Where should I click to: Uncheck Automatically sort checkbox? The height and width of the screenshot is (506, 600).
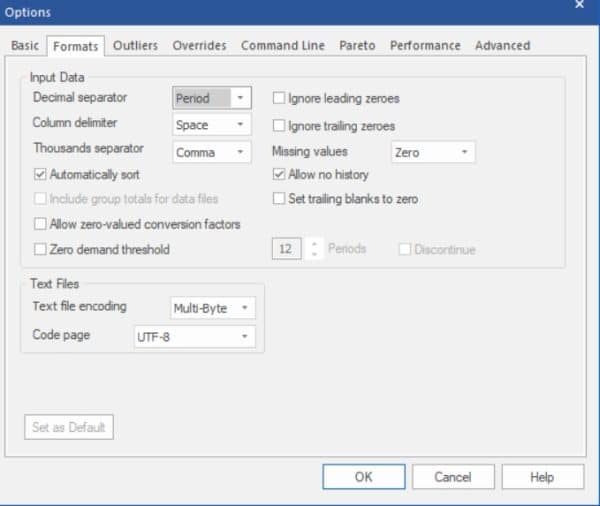(41, 175)
